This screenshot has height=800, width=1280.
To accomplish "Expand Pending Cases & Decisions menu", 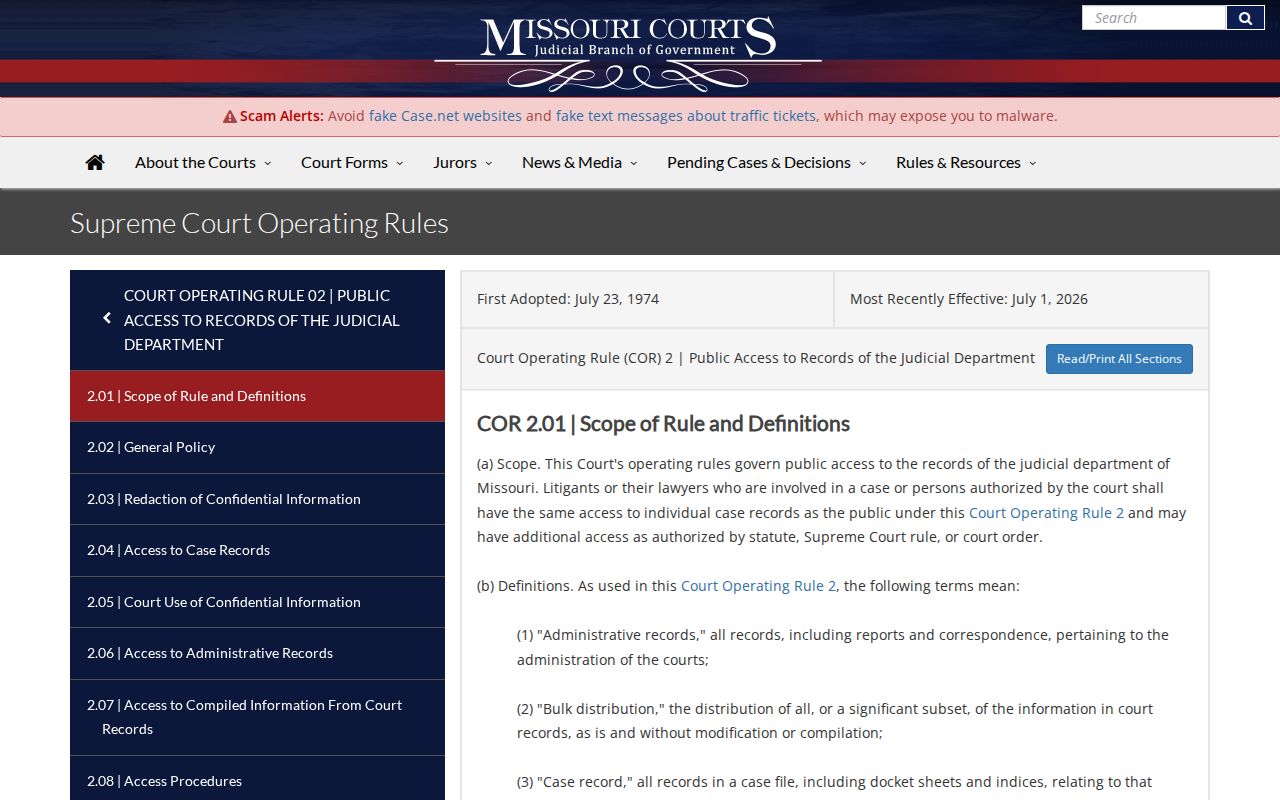I will (766, 162).
